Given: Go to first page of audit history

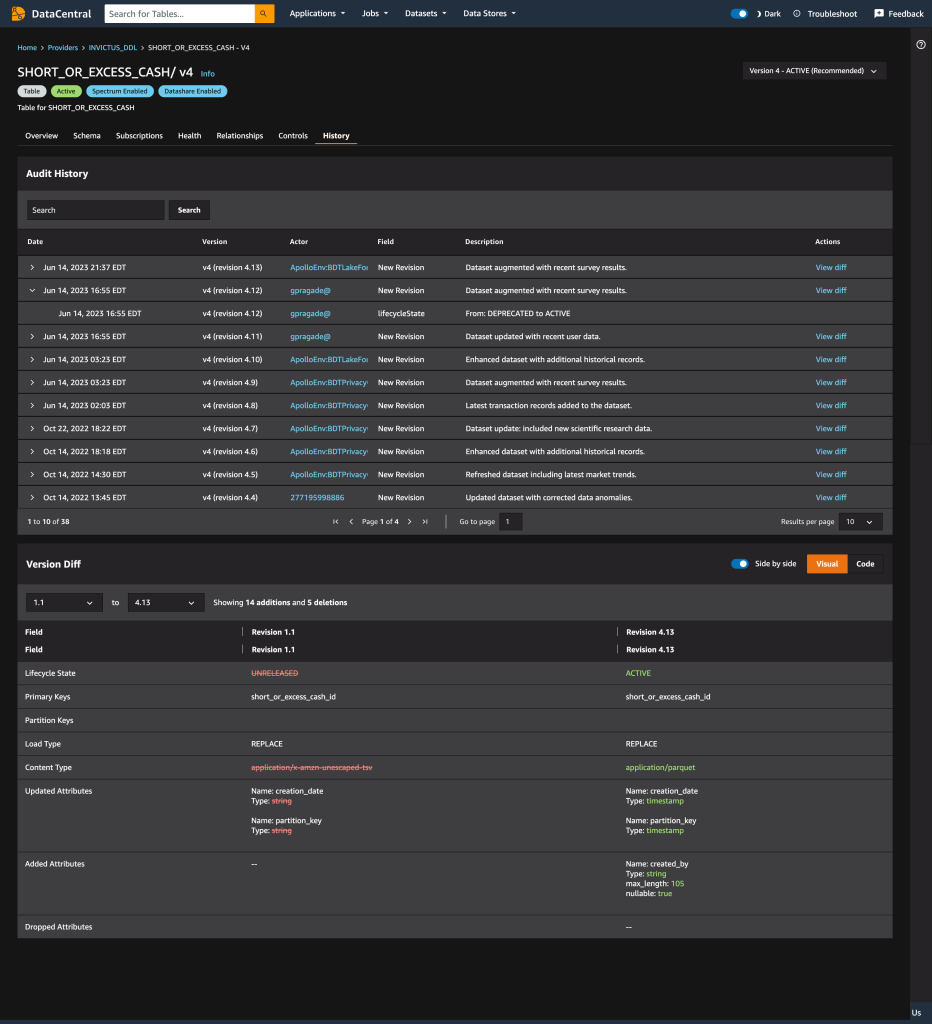Looking at the screenshot, I should pyautogui.click(x=336, y=522).
